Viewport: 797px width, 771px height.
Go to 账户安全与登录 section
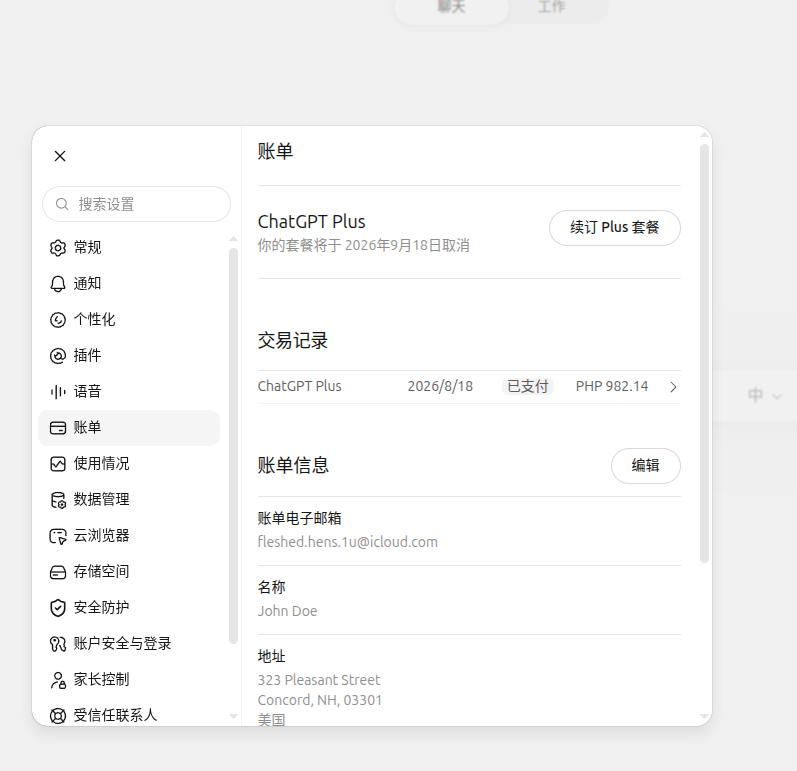click(x=129, y=643)
